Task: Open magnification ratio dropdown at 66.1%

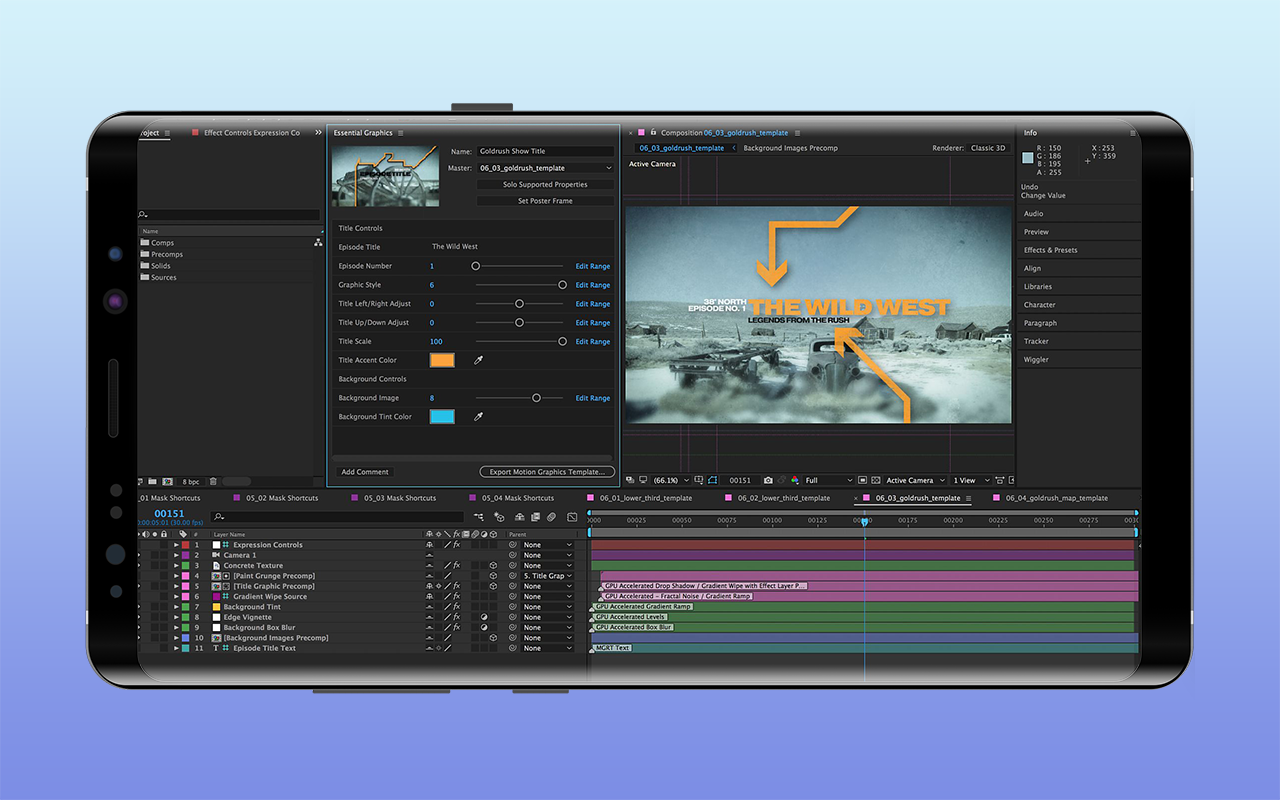Action: (672, 480)
